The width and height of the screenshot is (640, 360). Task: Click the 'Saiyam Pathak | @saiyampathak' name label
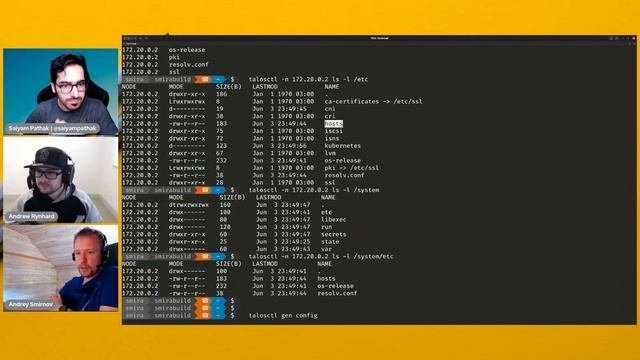(53, 128)
